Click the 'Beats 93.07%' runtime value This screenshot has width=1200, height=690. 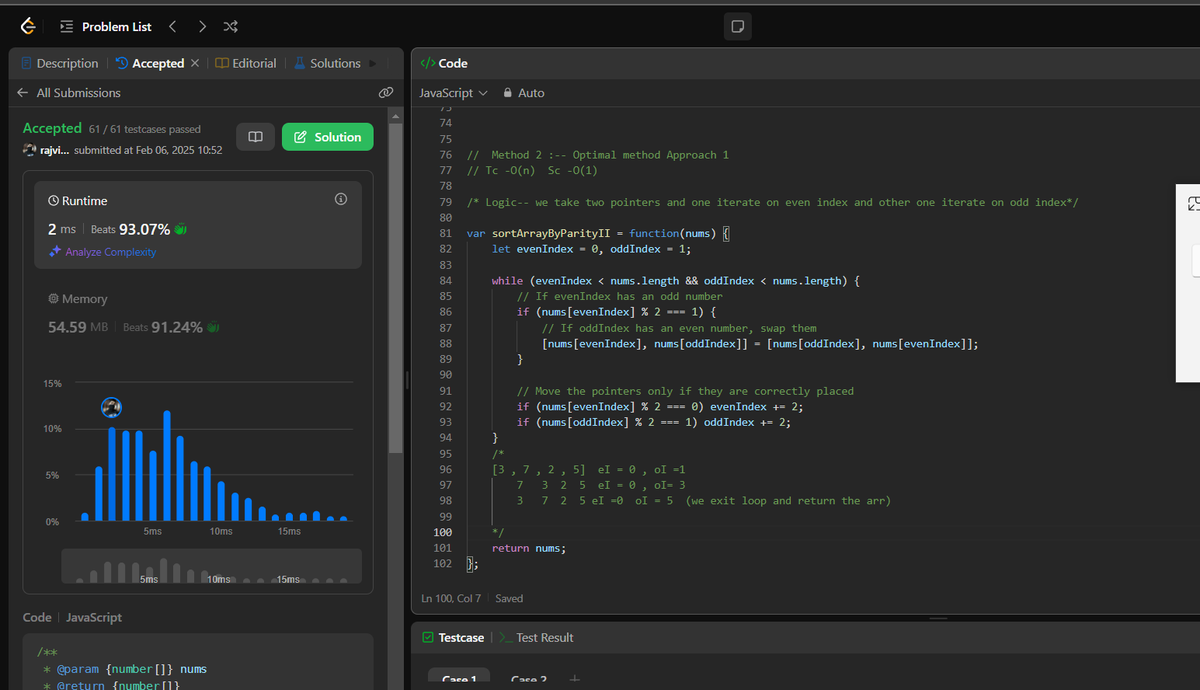click(130, 229)
